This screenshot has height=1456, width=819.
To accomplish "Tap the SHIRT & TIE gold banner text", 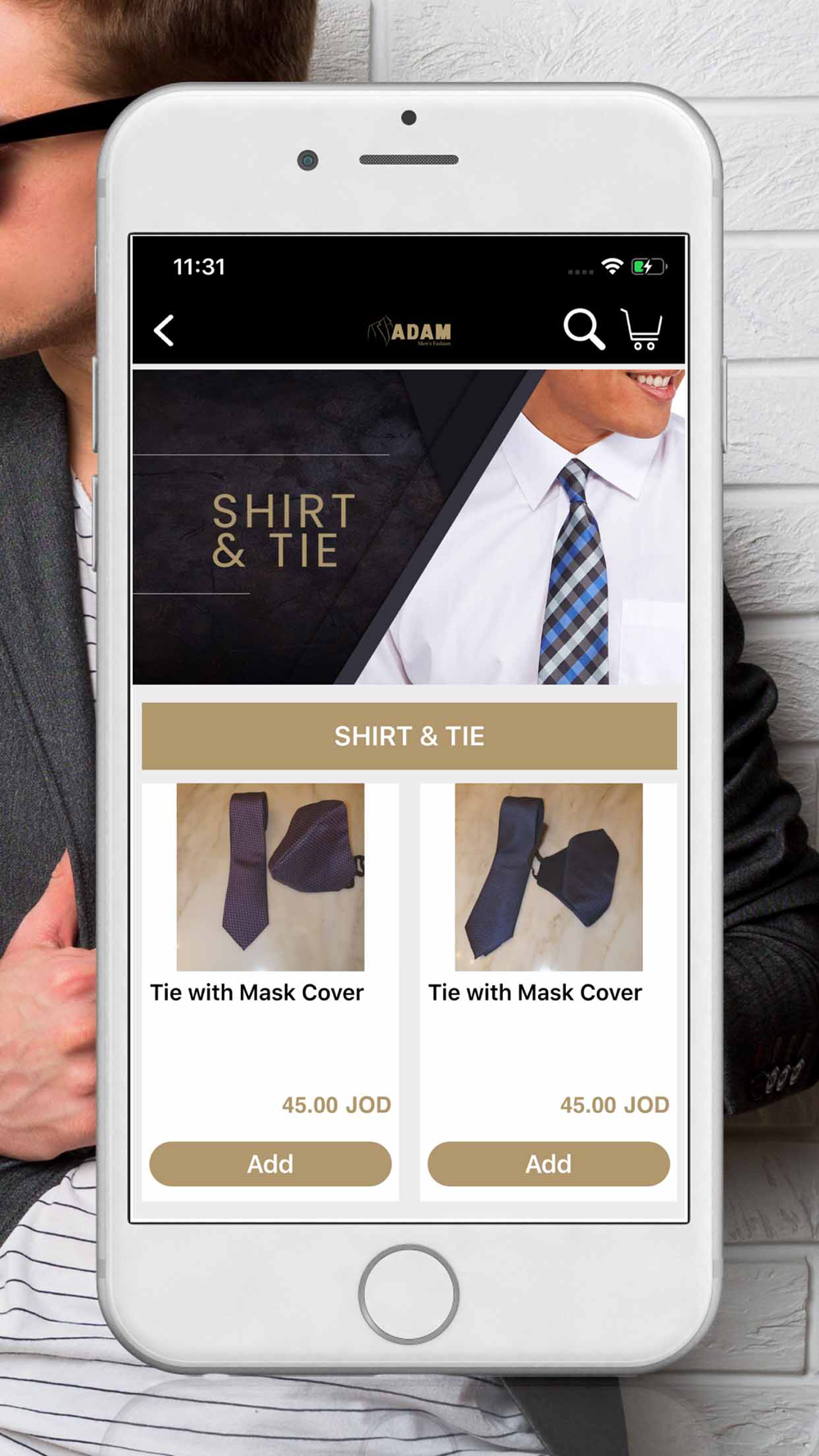I will pyautogui.click(x=283, y=531).
